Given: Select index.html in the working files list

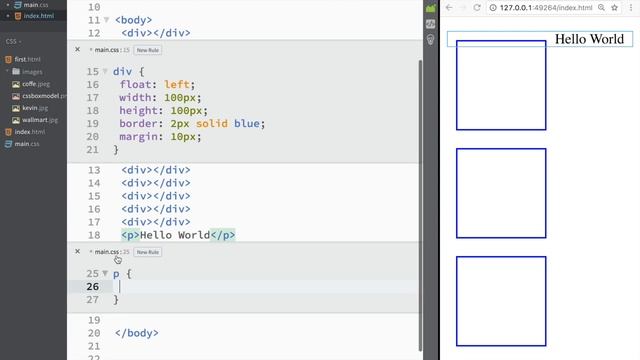Looking at the screenshot, I should coord(39,16).
